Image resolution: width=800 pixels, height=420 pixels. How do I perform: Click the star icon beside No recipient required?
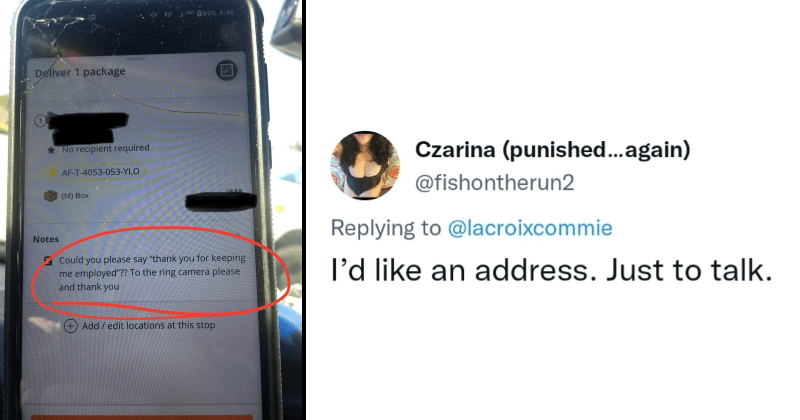click(51, 150)
